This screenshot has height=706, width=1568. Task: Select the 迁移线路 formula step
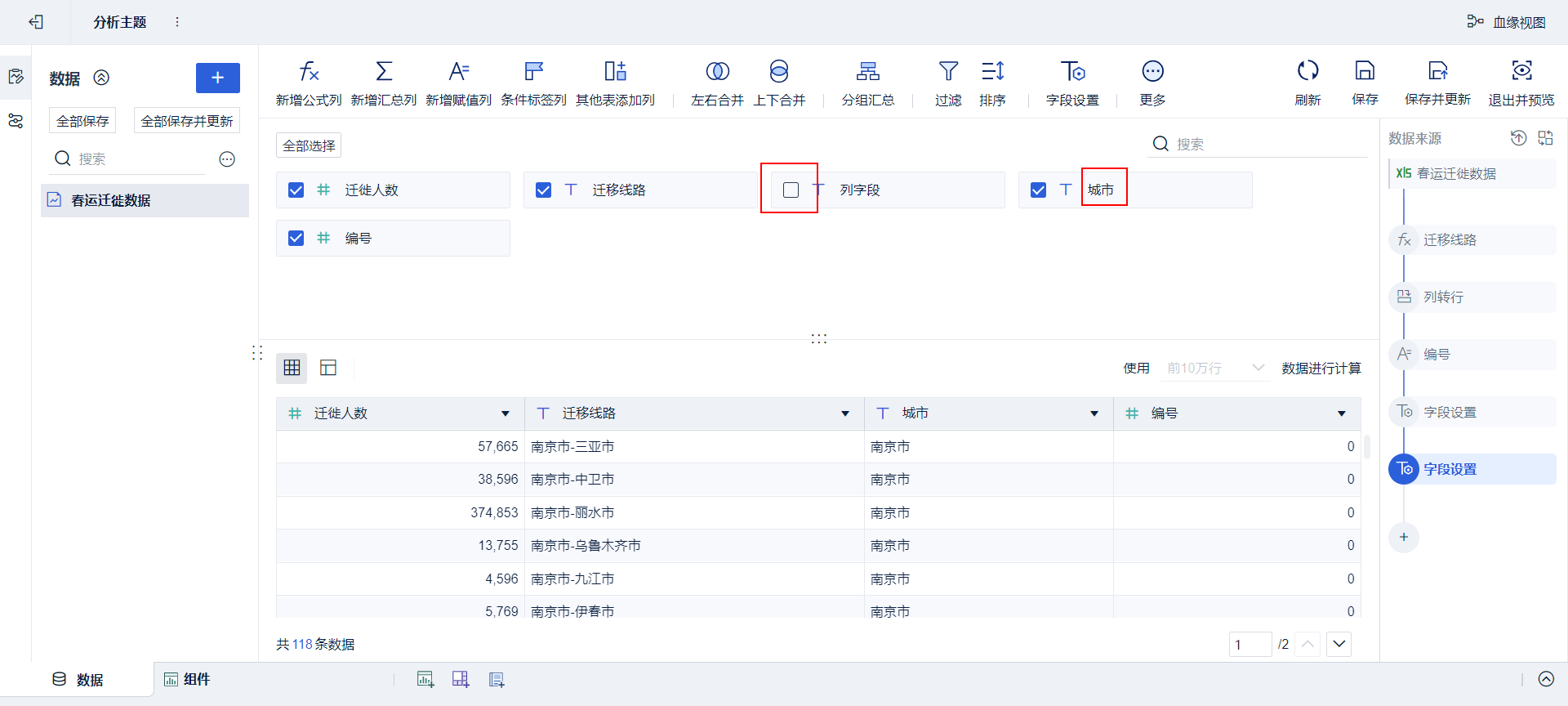[x=1472, y=240]
